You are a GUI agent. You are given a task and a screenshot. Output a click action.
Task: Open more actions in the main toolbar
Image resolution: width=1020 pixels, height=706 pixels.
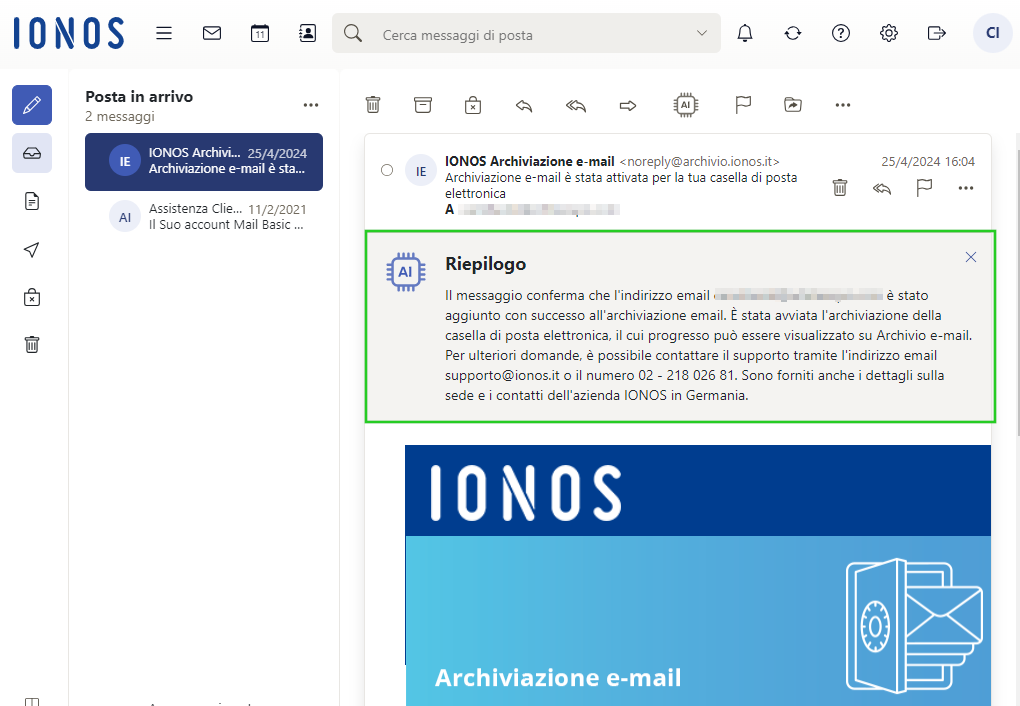pyautogui.click(x=843, y=105)
